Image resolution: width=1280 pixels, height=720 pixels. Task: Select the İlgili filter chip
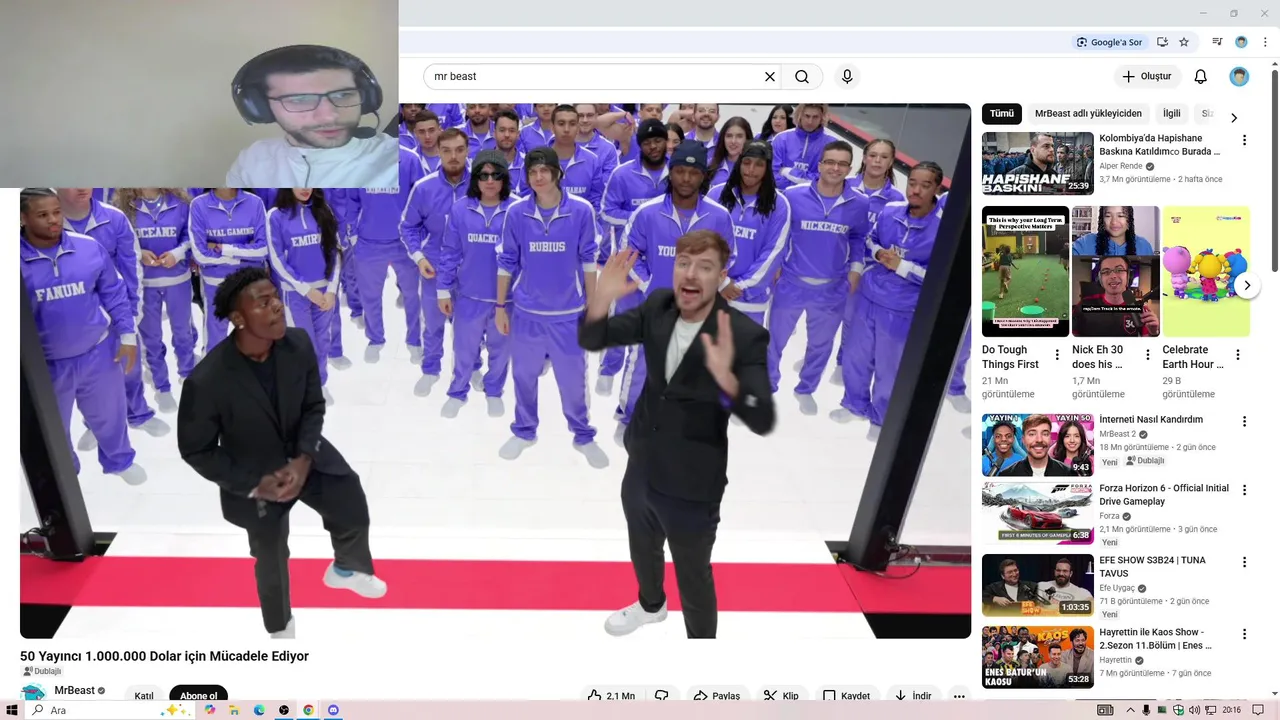[1172, 114]
